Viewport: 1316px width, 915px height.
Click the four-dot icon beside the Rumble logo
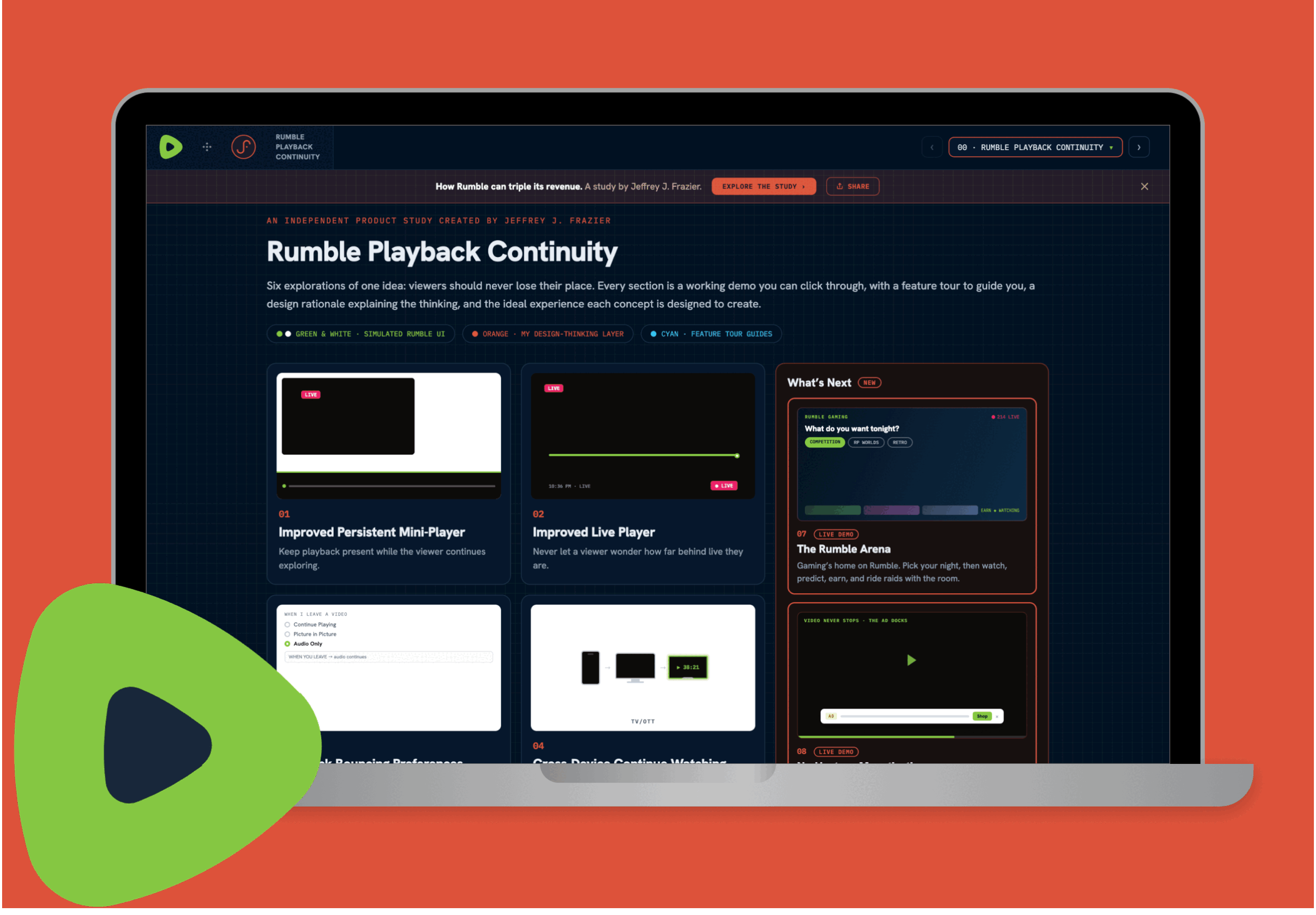tap(207, 147)
